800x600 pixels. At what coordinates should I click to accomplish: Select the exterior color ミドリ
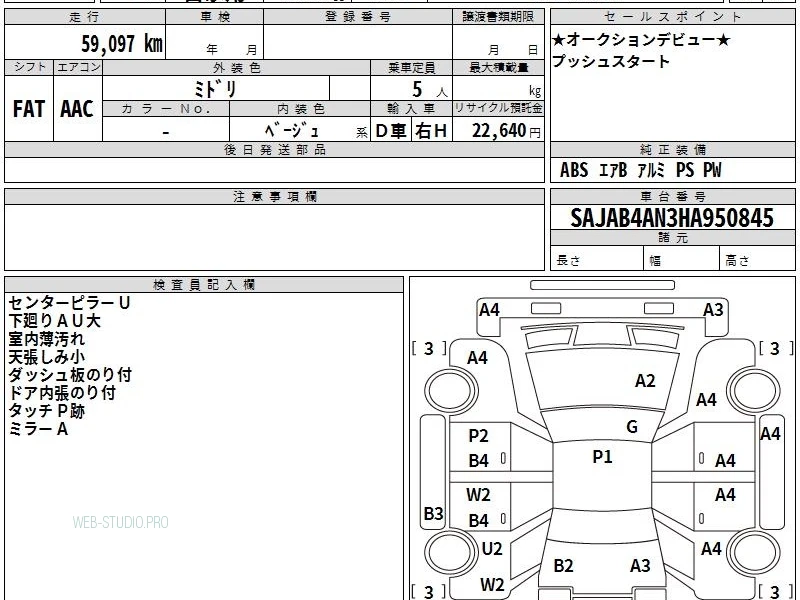(x=215, y=89)
